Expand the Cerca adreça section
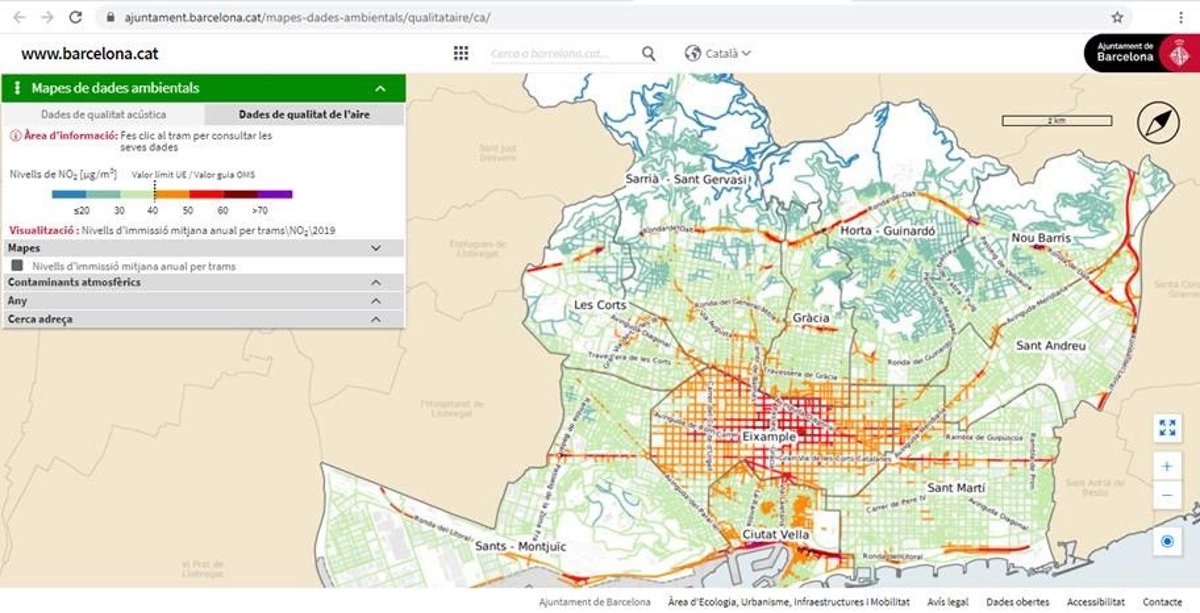1200x613 pixels. coord(376,319)
